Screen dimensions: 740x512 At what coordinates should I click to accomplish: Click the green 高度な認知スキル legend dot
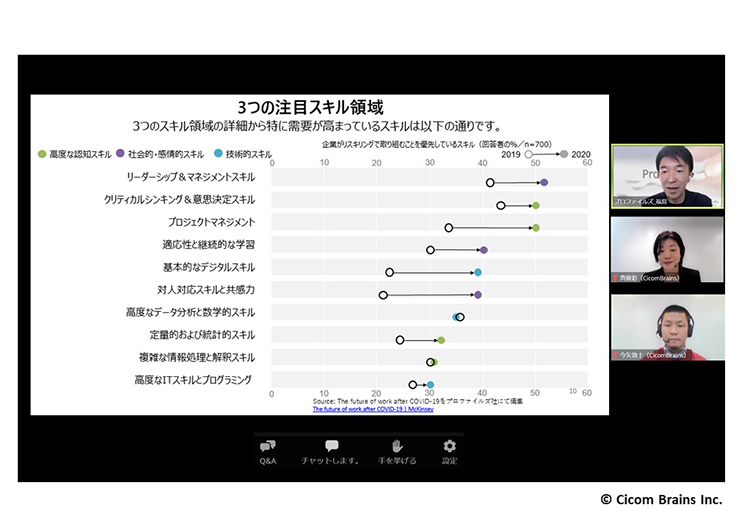click(x=41, y=155)
